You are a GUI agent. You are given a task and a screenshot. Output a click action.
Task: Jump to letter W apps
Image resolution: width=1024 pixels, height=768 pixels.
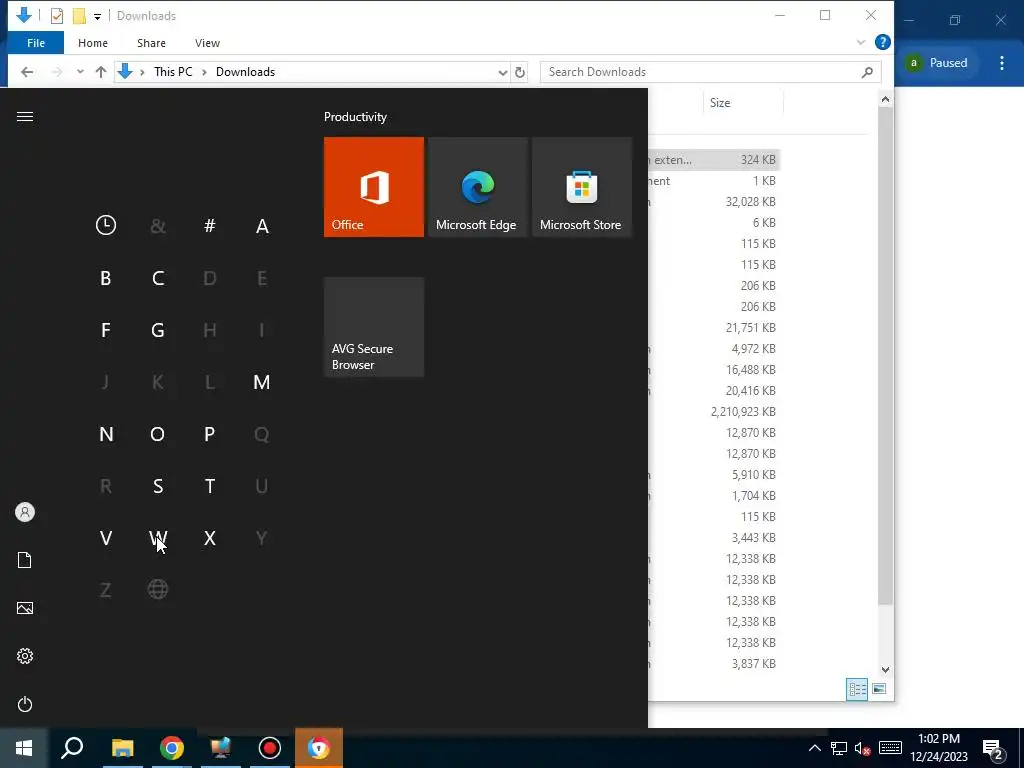pos(158,538)
